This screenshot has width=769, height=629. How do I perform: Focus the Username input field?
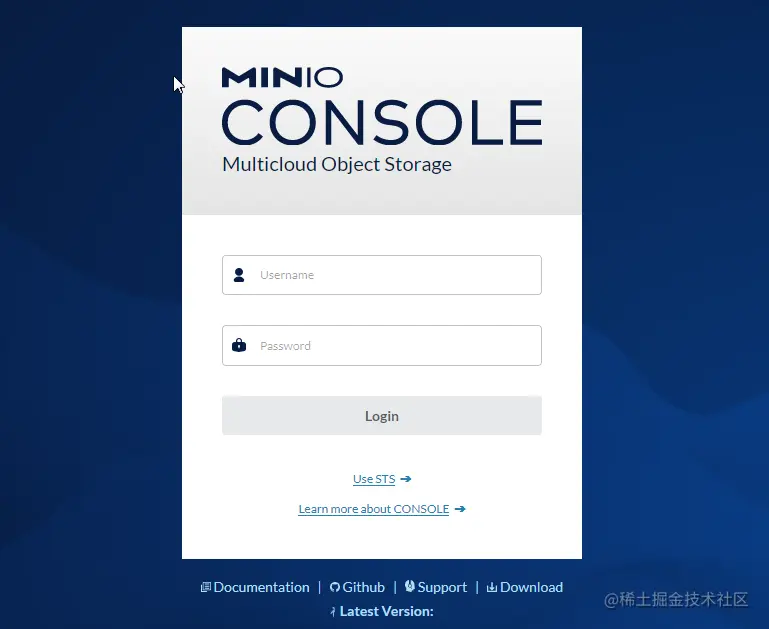[382, 275]
